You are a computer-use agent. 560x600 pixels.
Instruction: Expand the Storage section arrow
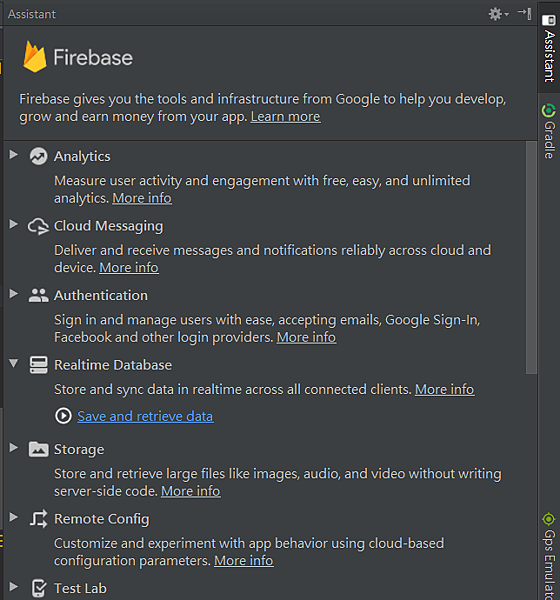click(14, 448)
